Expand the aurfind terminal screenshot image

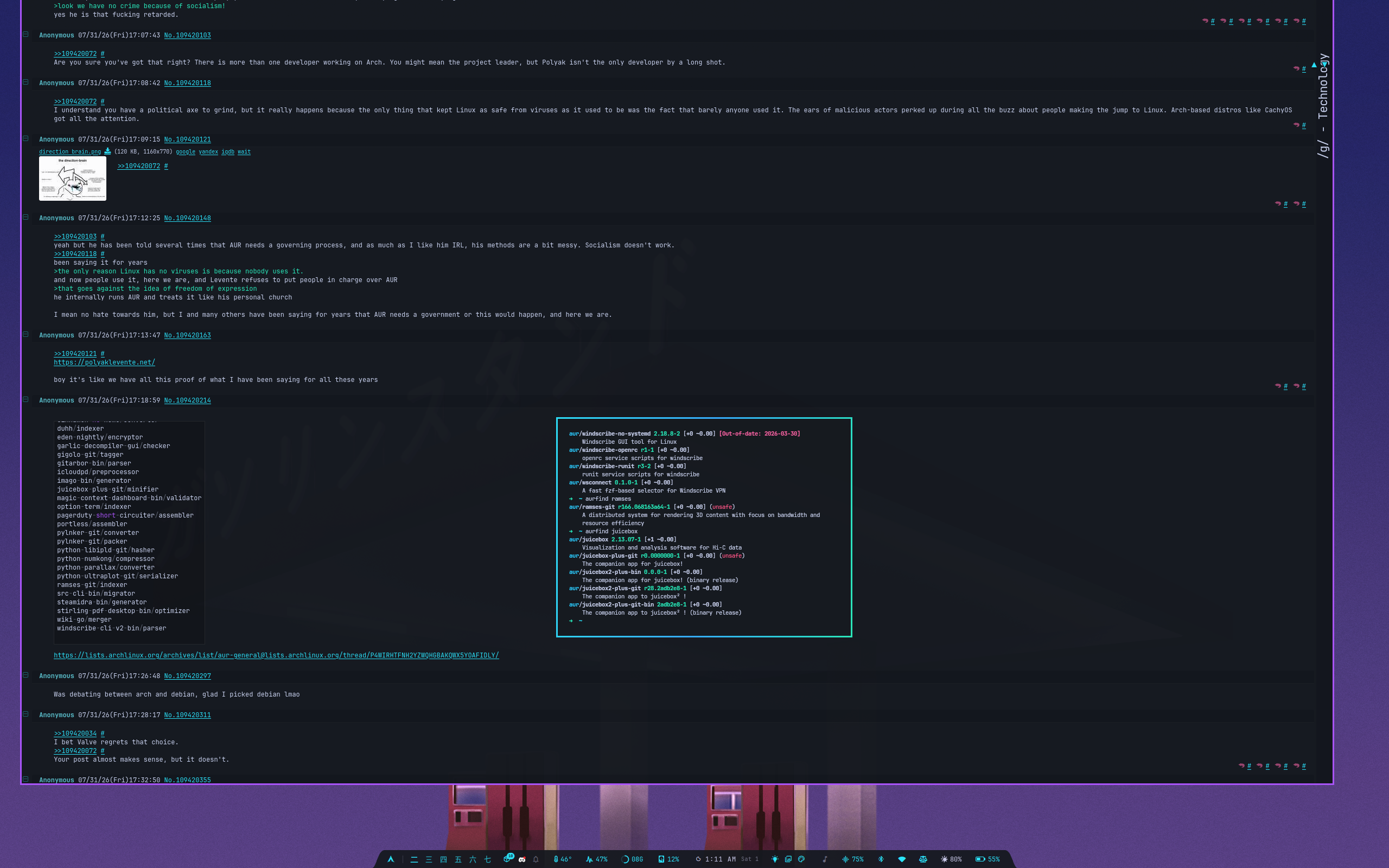[x=704, y=527]
